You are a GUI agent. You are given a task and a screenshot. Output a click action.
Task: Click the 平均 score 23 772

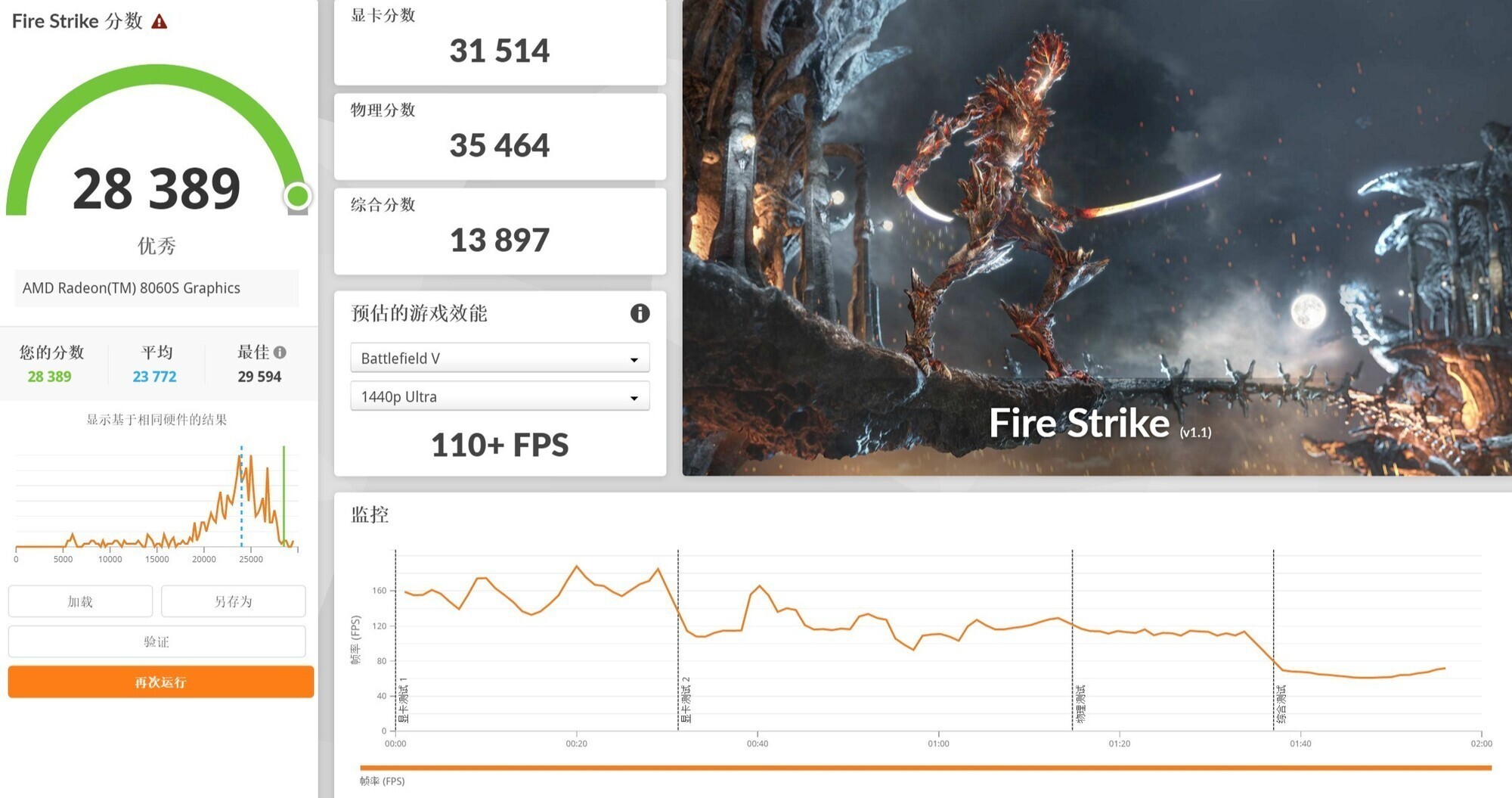[x=154, y=377]
